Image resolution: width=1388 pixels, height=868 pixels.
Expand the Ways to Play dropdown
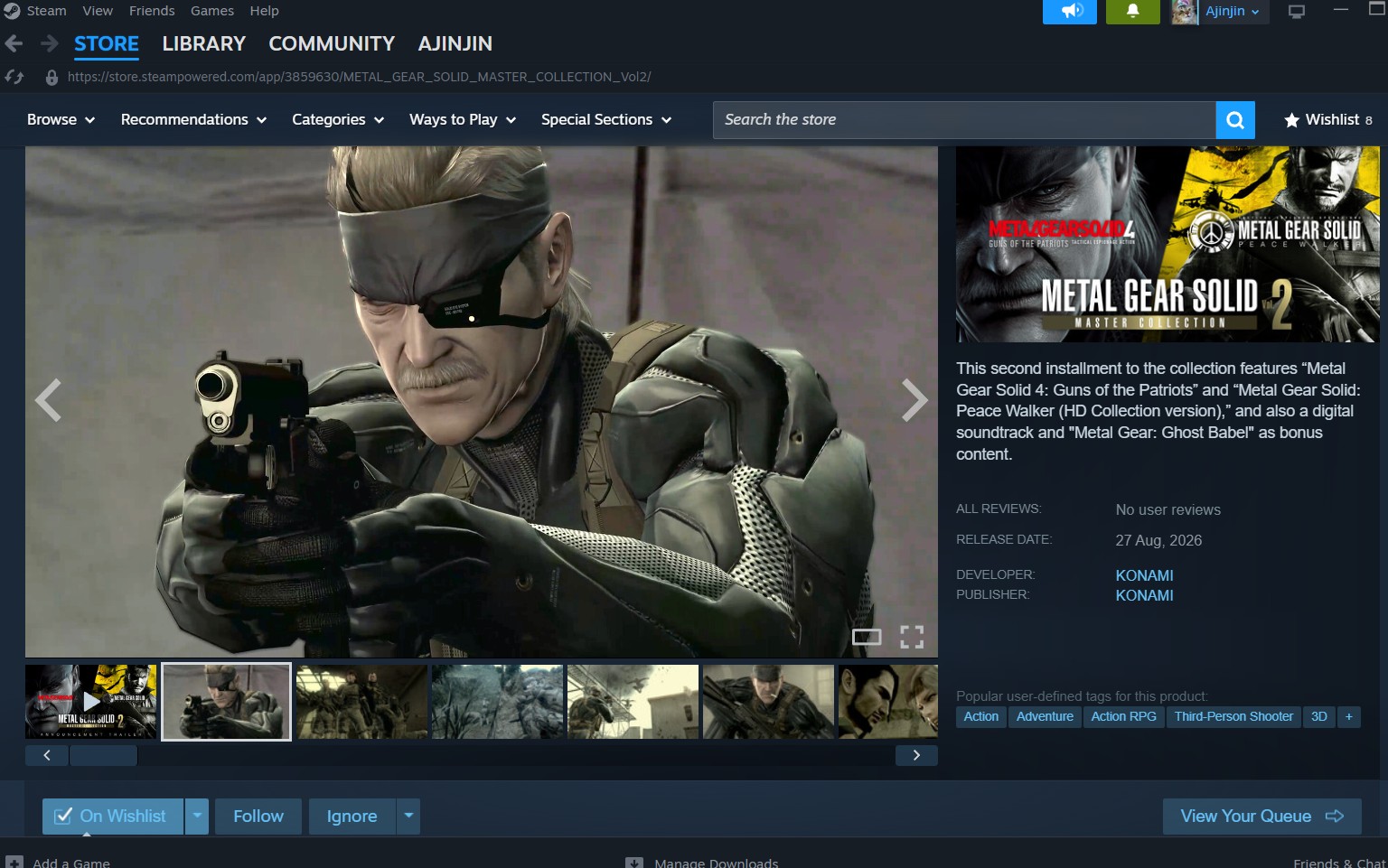[463, 120]
